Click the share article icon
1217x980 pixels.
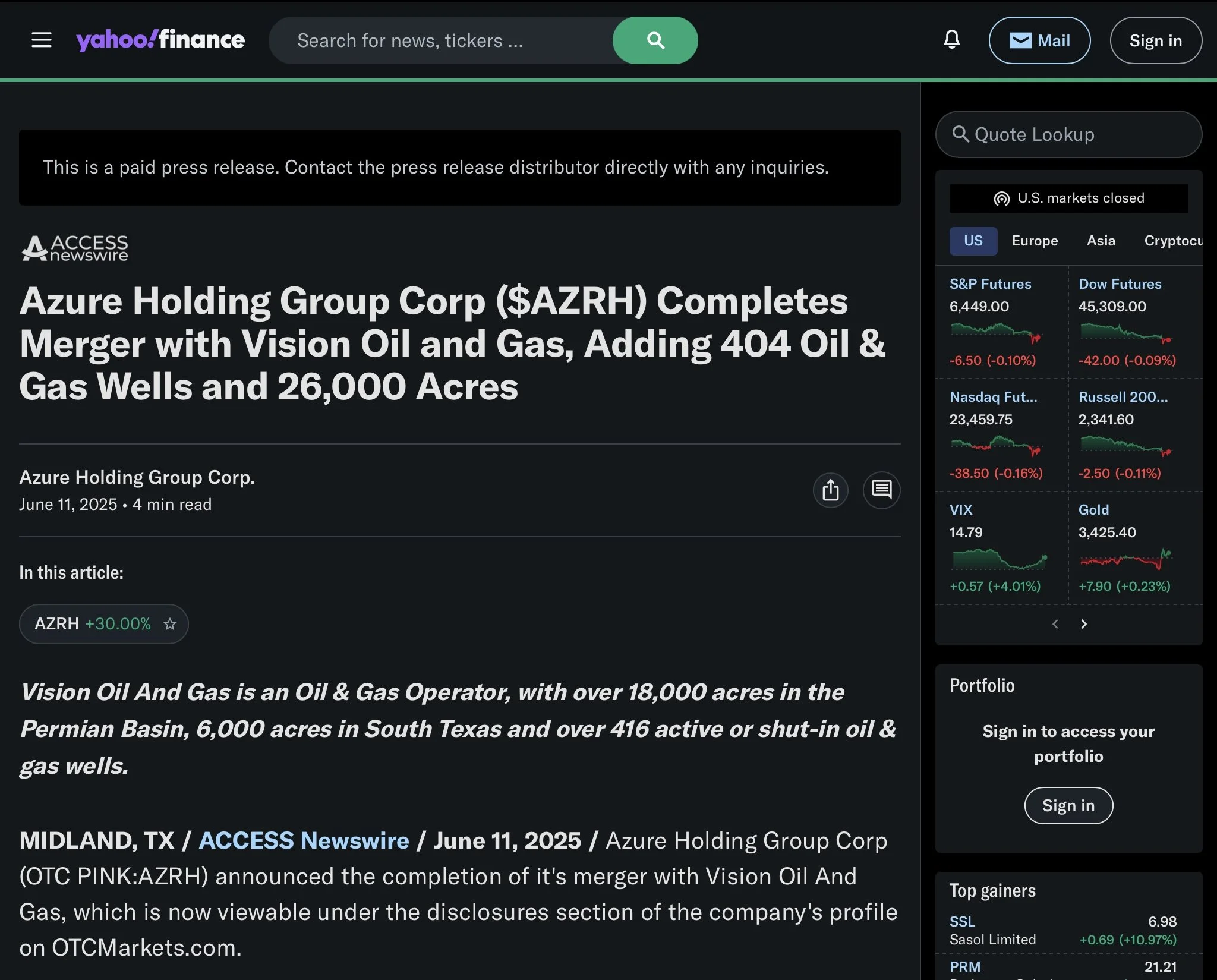coord(830,490)
